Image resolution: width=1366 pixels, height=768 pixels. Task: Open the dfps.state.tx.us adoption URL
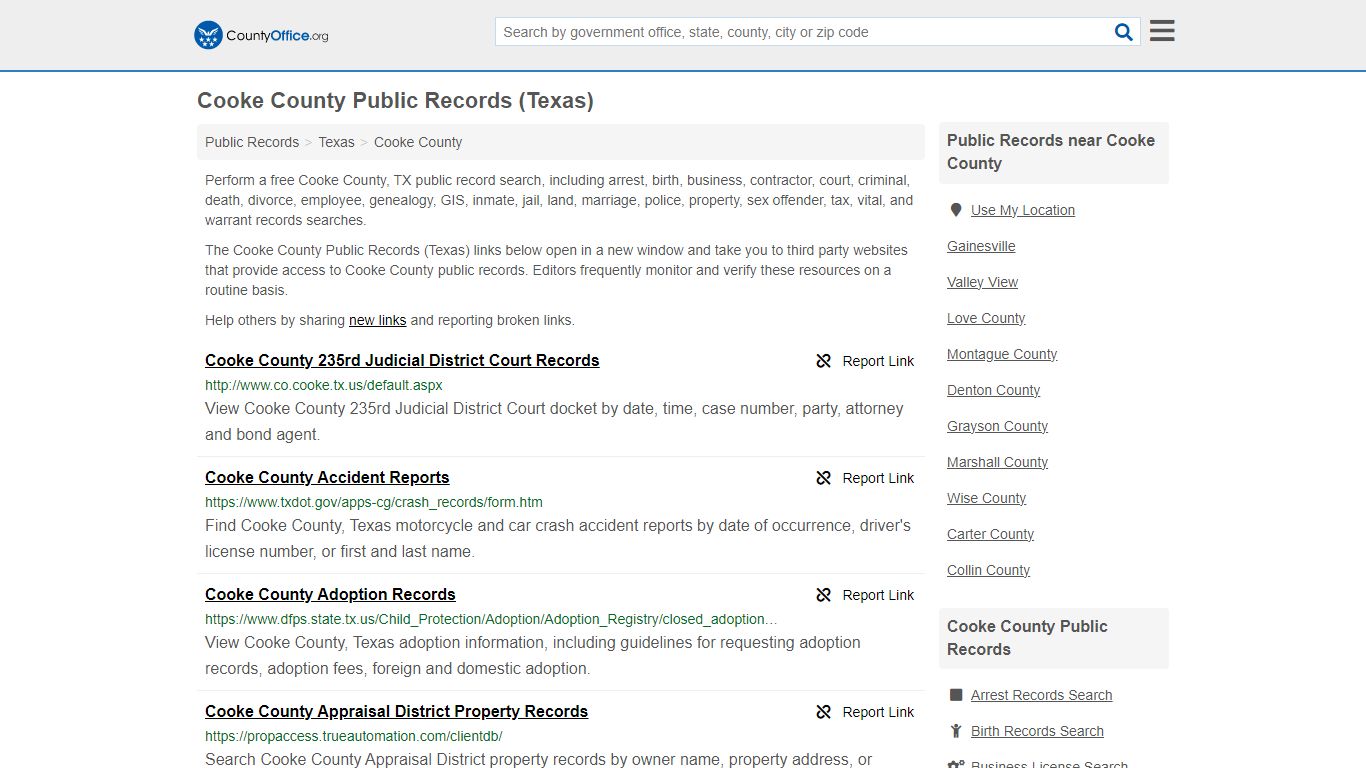pyautogui.click(x=491, y=619)
